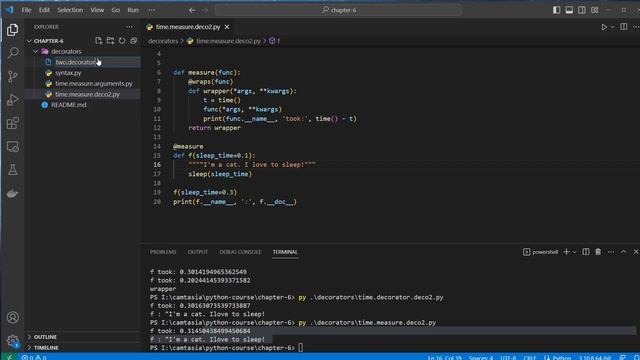Screen dimensions: 640x360
Task: Expand the TIMELINE section
Action: [x=46, y=347]
